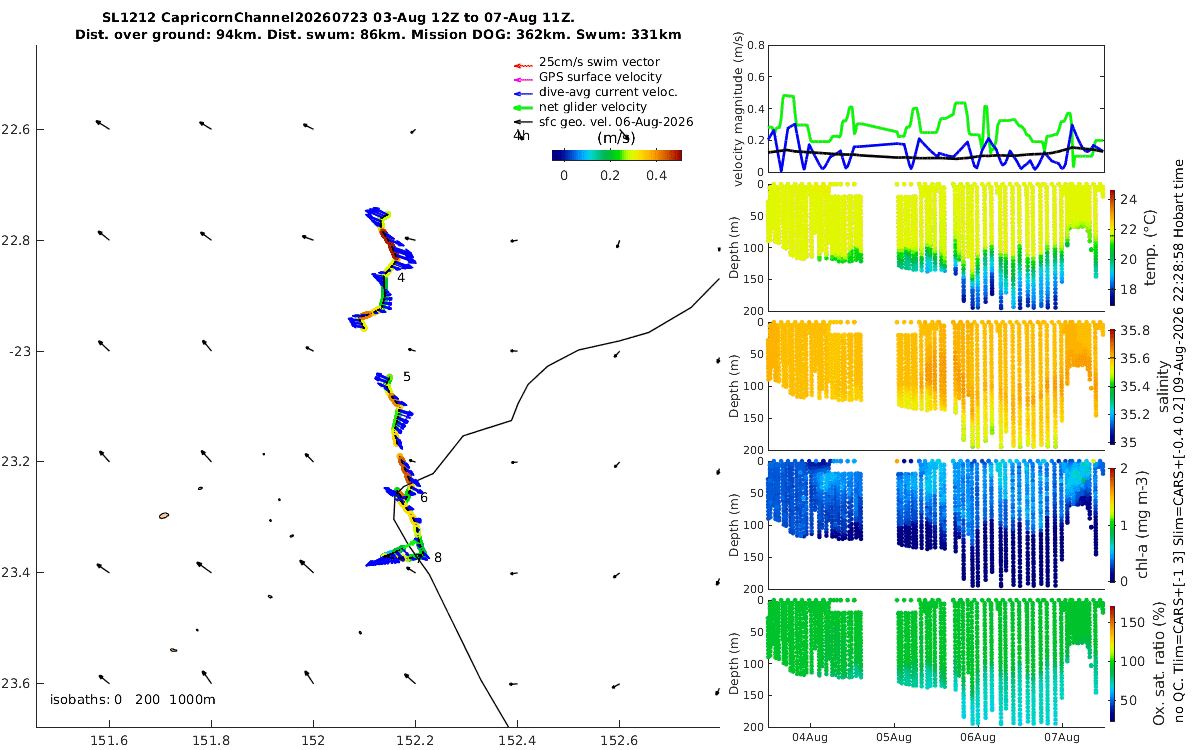Click the 151.8 longitude tick label
Viewport: 1200px width, 750px height.
(x=211, y=741)
